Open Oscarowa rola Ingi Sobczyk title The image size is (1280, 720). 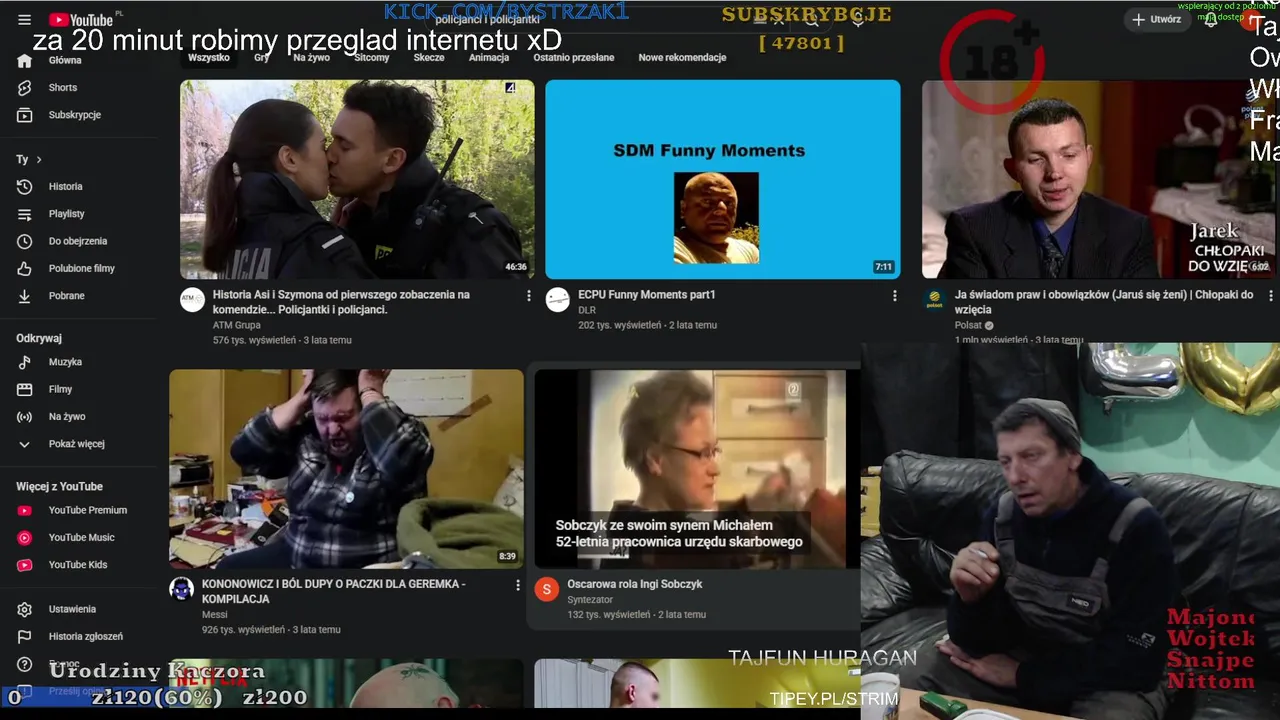pyautogui.click(x=635, y=584)
